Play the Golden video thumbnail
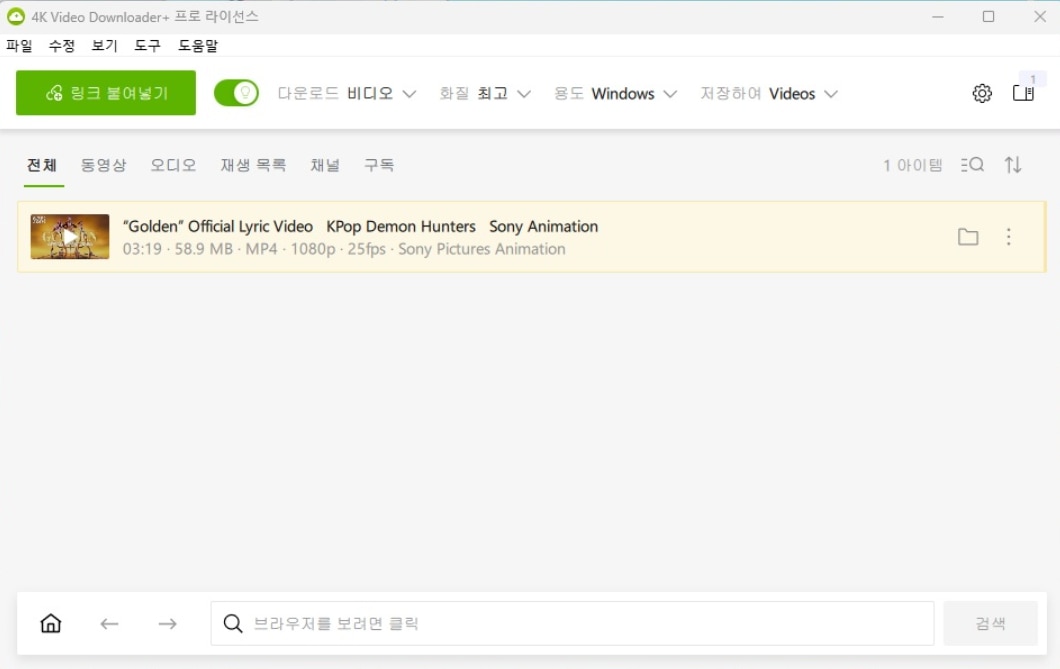The width and height of the screenshot is (1060, 669). [x=70, y=237]
